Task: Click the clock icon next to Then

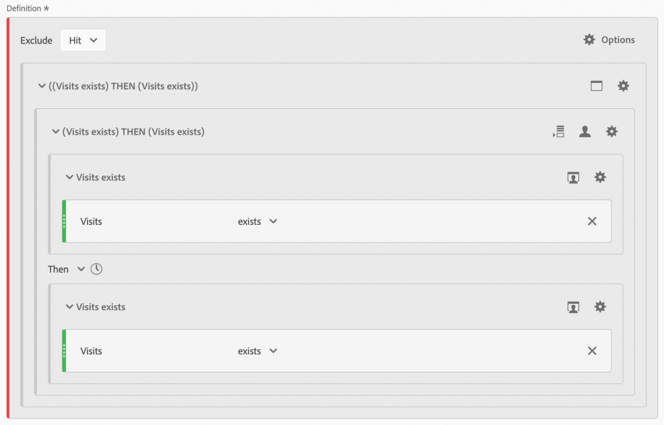Action: click(x=96, y=269)
